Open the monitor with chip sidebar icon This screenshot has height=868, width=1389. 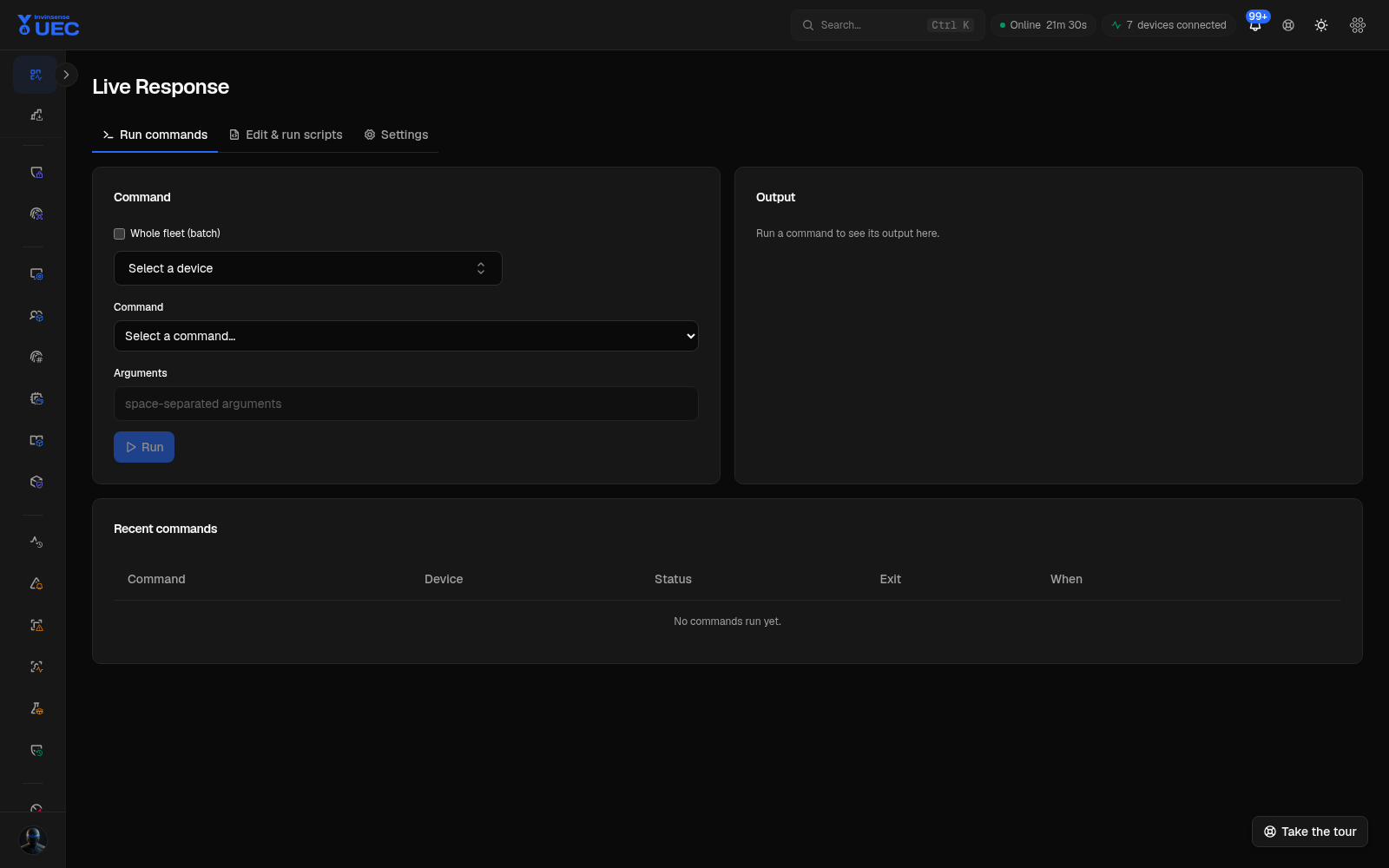click(x=36, y=274)
